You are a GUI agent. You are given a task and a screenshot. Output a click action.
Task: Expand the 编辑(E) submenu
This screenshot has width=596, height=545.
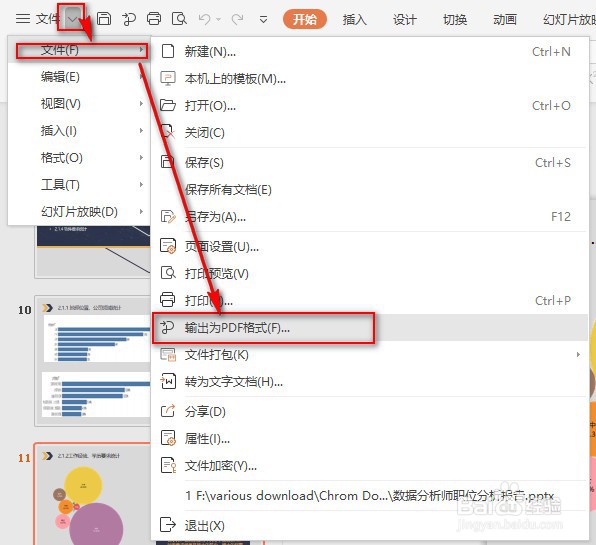point(78,77)
